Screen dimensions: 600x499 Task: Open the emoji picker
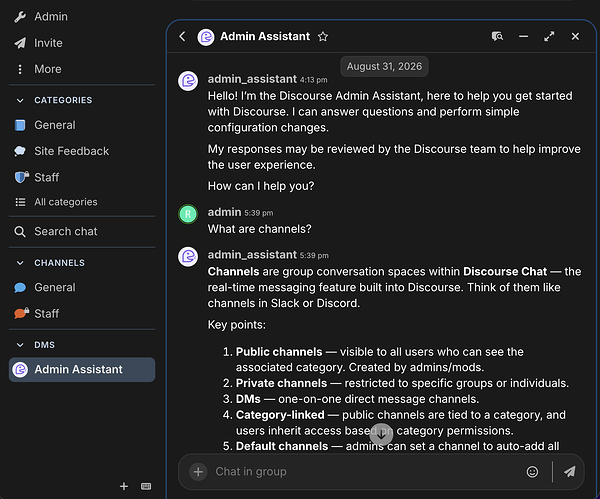click(x=532, y=472)
